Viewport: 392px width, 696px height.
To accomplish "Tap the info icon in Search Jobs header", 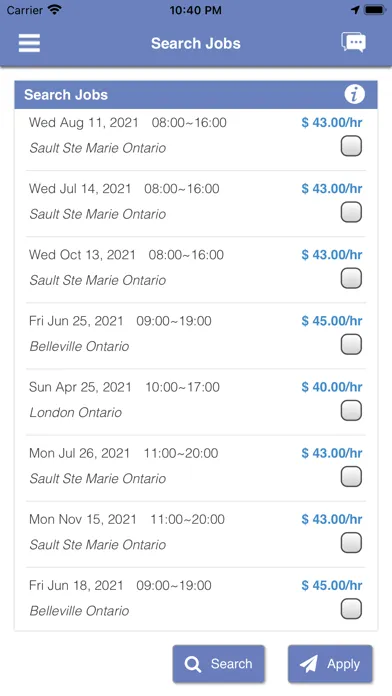I will [354, 94].
